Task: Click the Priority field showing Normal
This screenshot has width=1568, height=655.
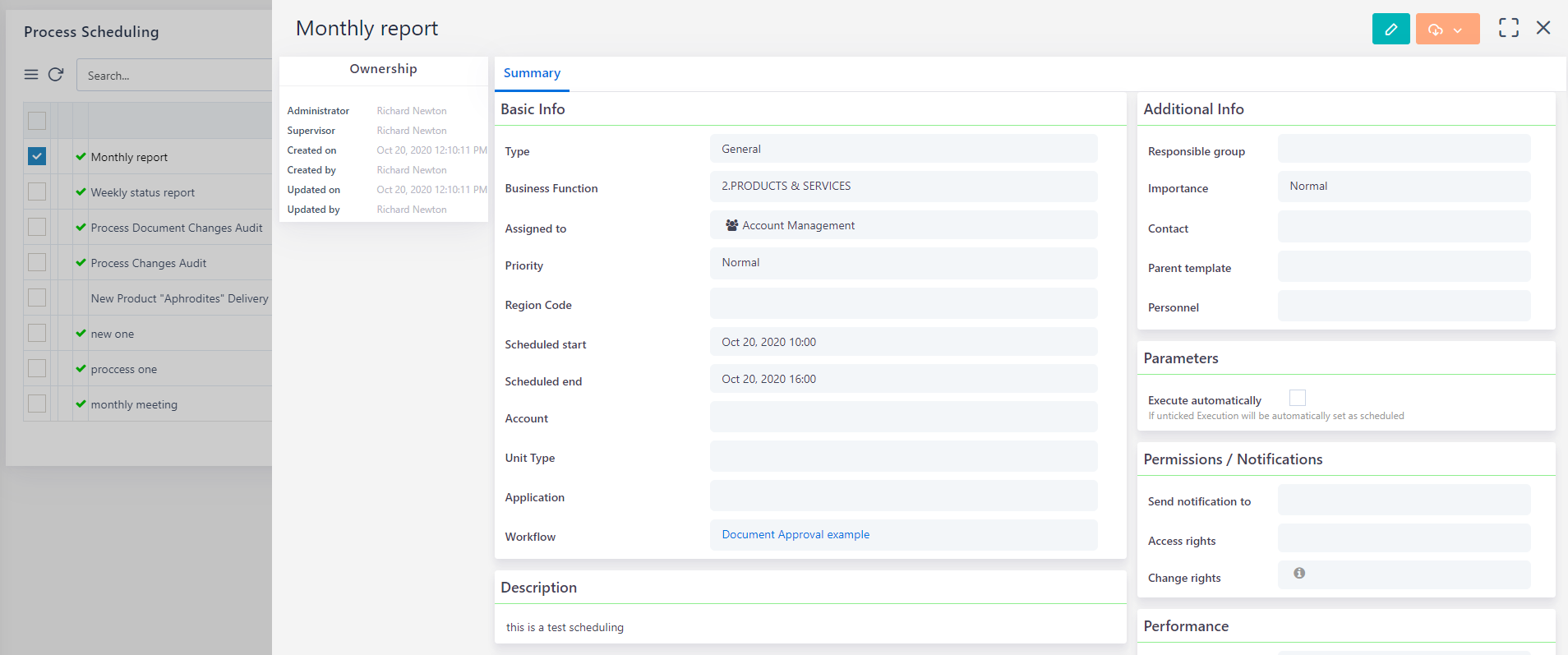Action: coord(903,262)
